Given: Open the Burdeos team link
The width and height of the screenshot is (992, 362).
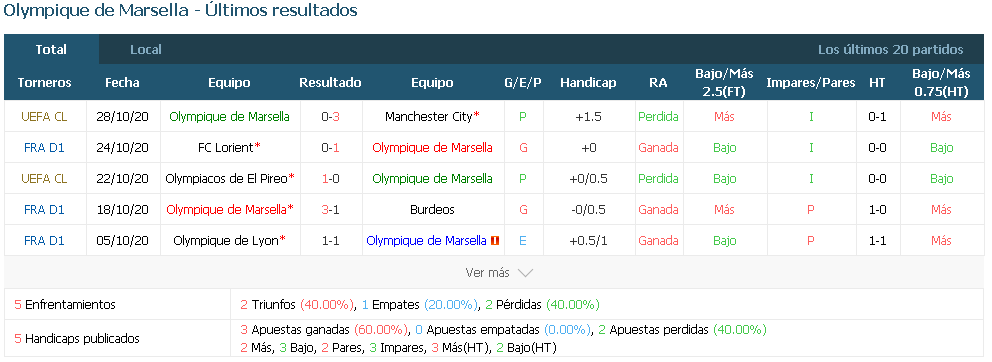Looking at the screenshot, I should [x=432, y=209].
